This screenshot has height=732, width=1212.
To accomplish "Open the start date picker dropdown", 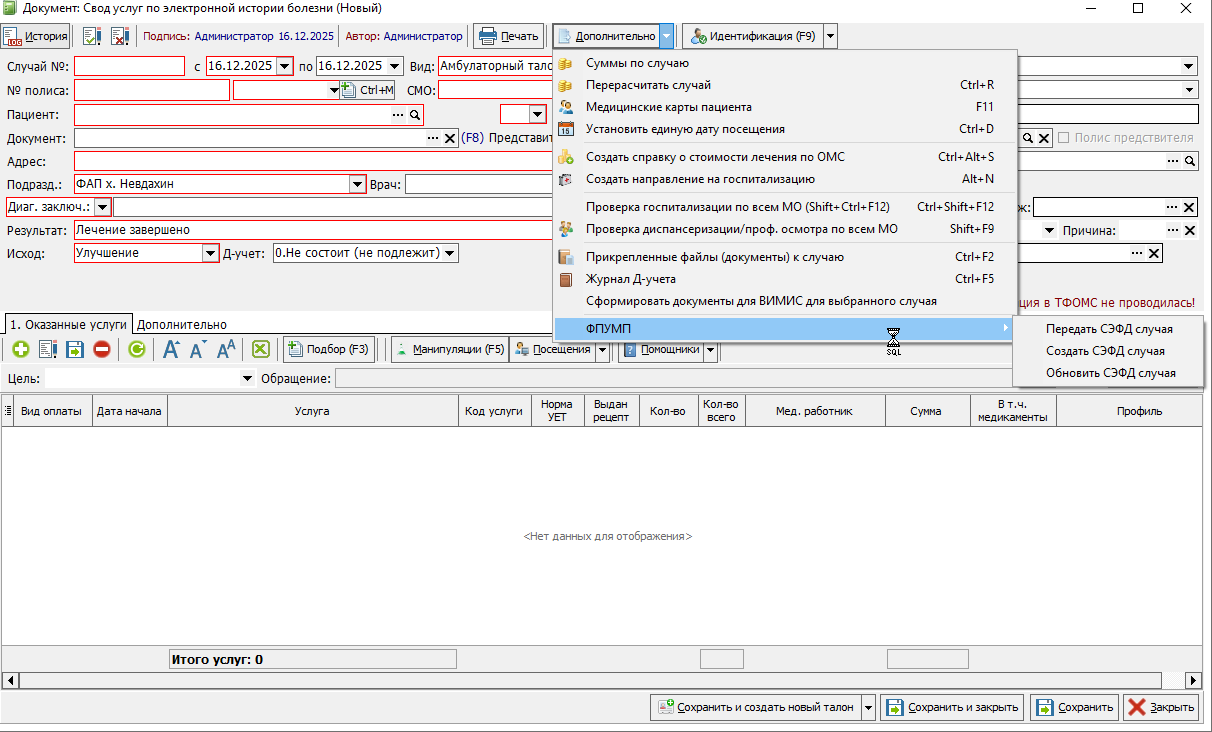I will pyautogui.click(x=284, y=67).
